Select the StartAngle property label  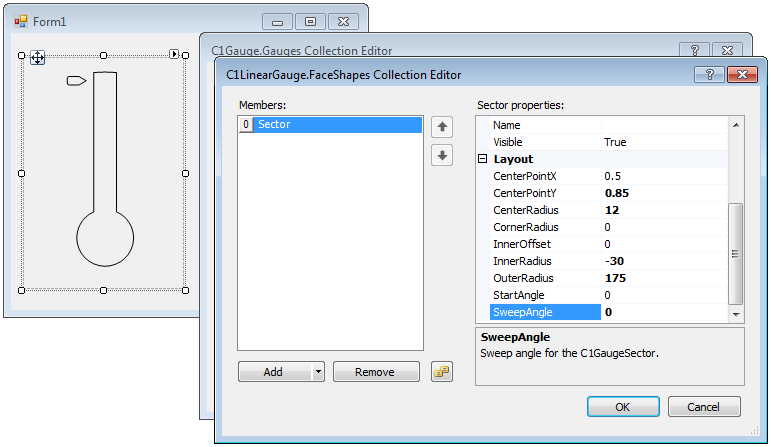[545, 295]
